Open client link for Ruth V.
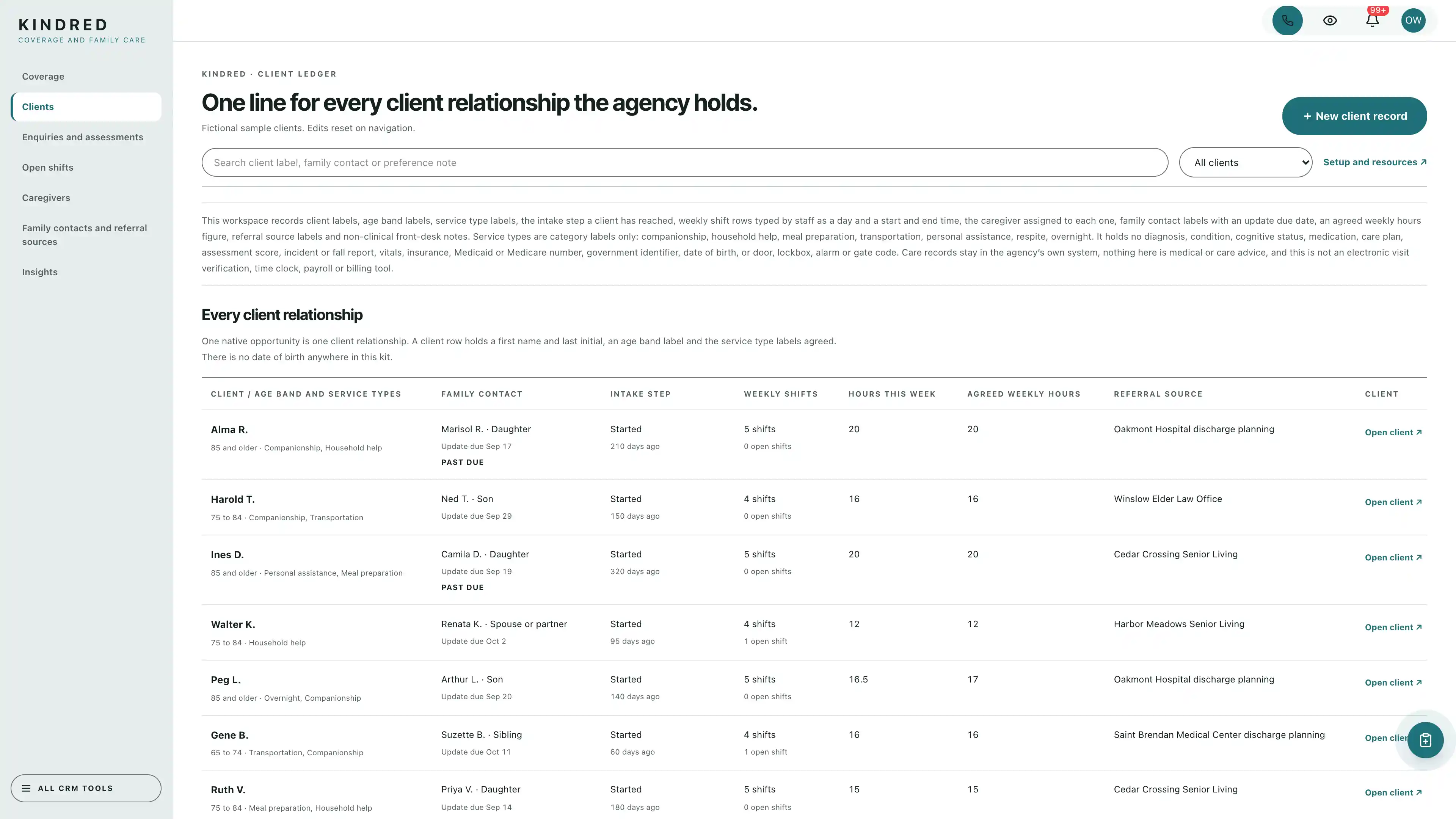1456x819 pixels. pyautogui.click(x=1393, y=792)
